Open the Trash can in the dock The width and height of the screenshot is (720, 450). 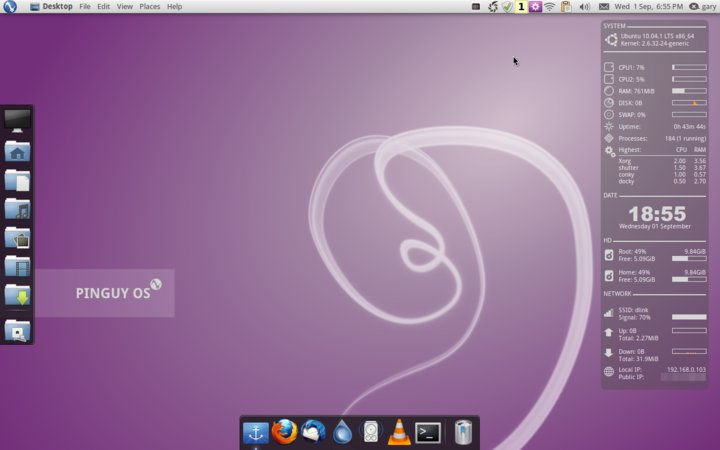pyautogui.click(x=463, y=432)
